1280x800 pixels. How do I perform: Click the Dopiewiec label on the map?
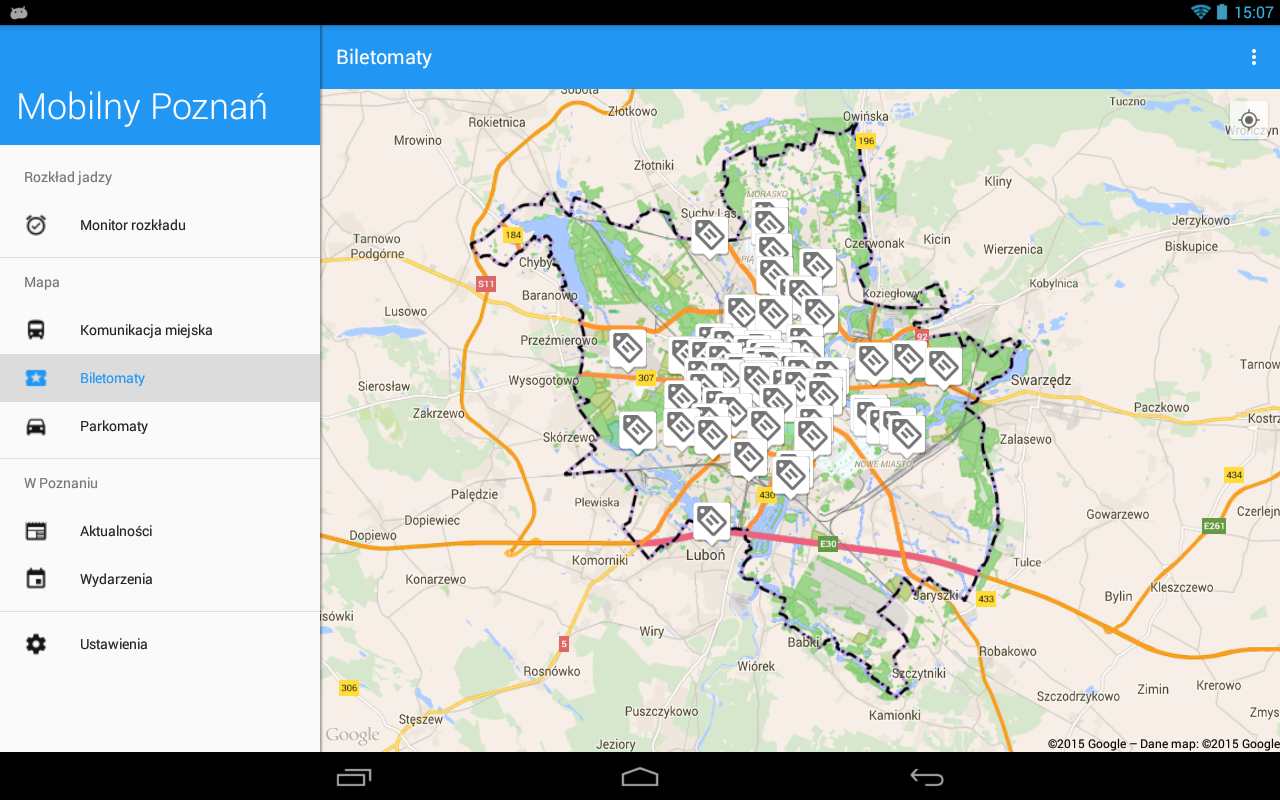[x=433, y=520]
